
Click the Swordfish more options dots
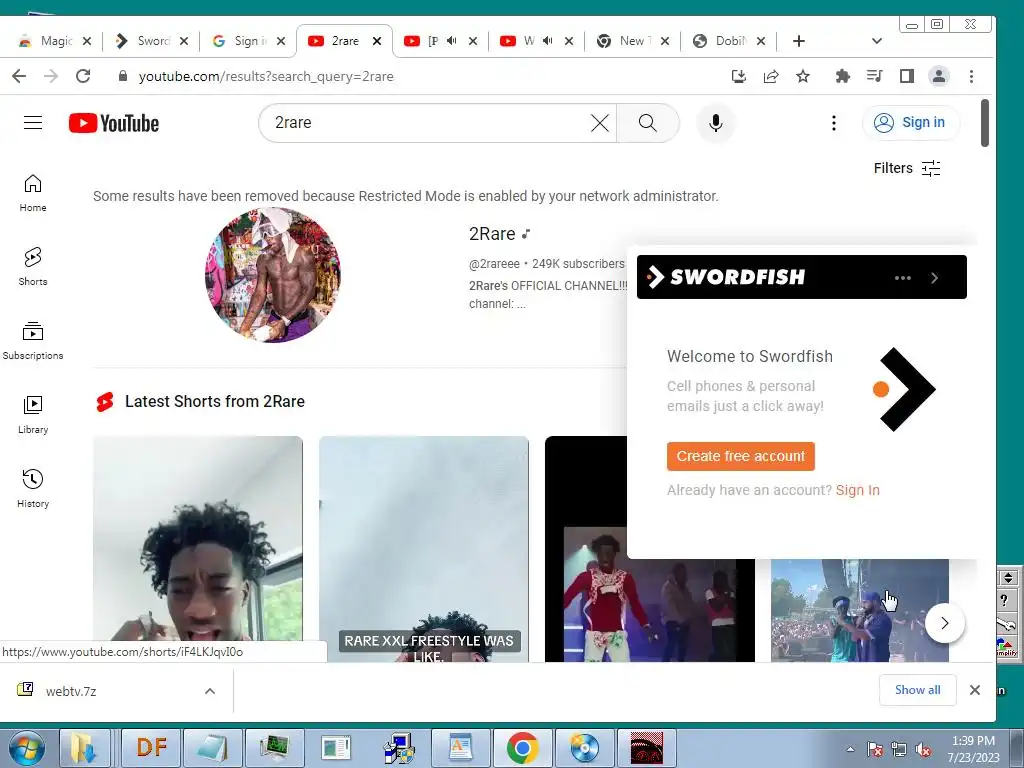903,278
